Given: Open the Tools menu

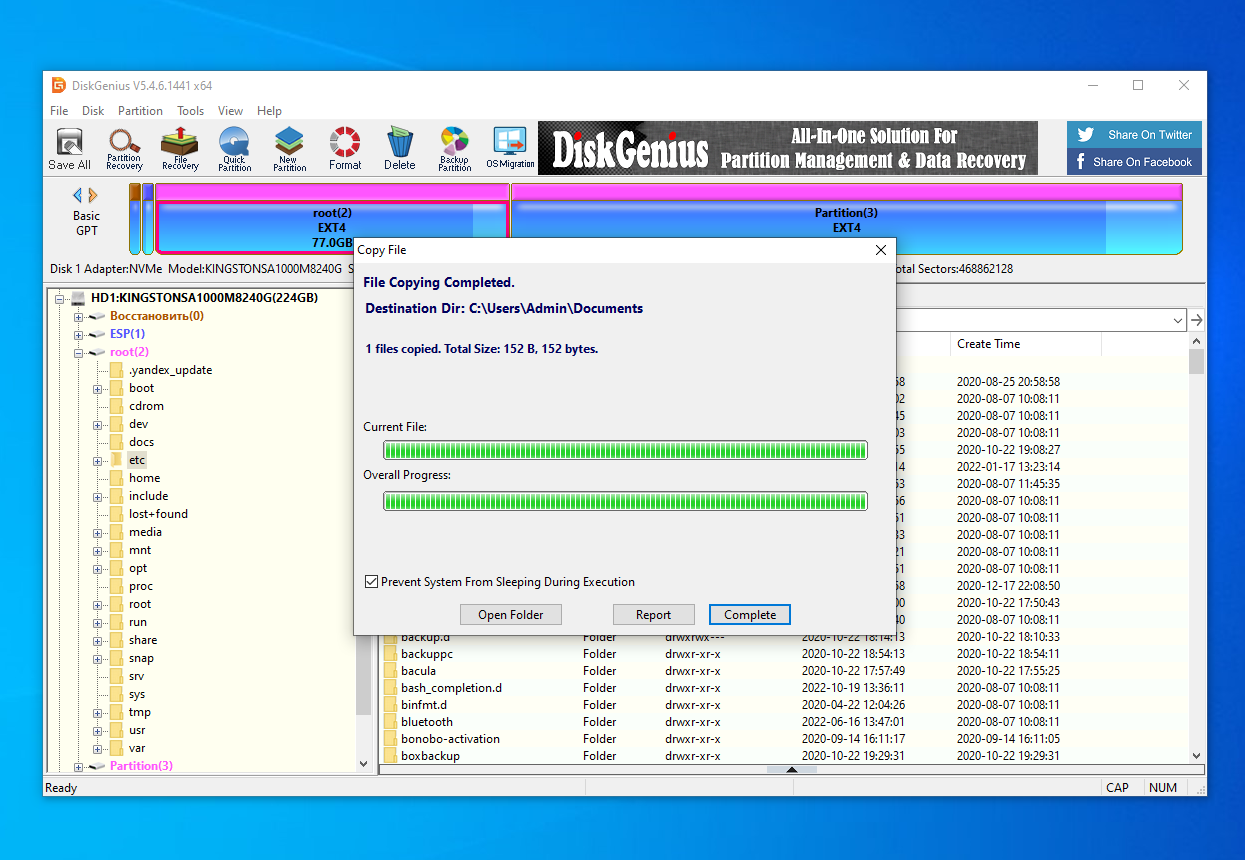Looking at the screenshot, I should pyautogui.click(x=190, y=110).
